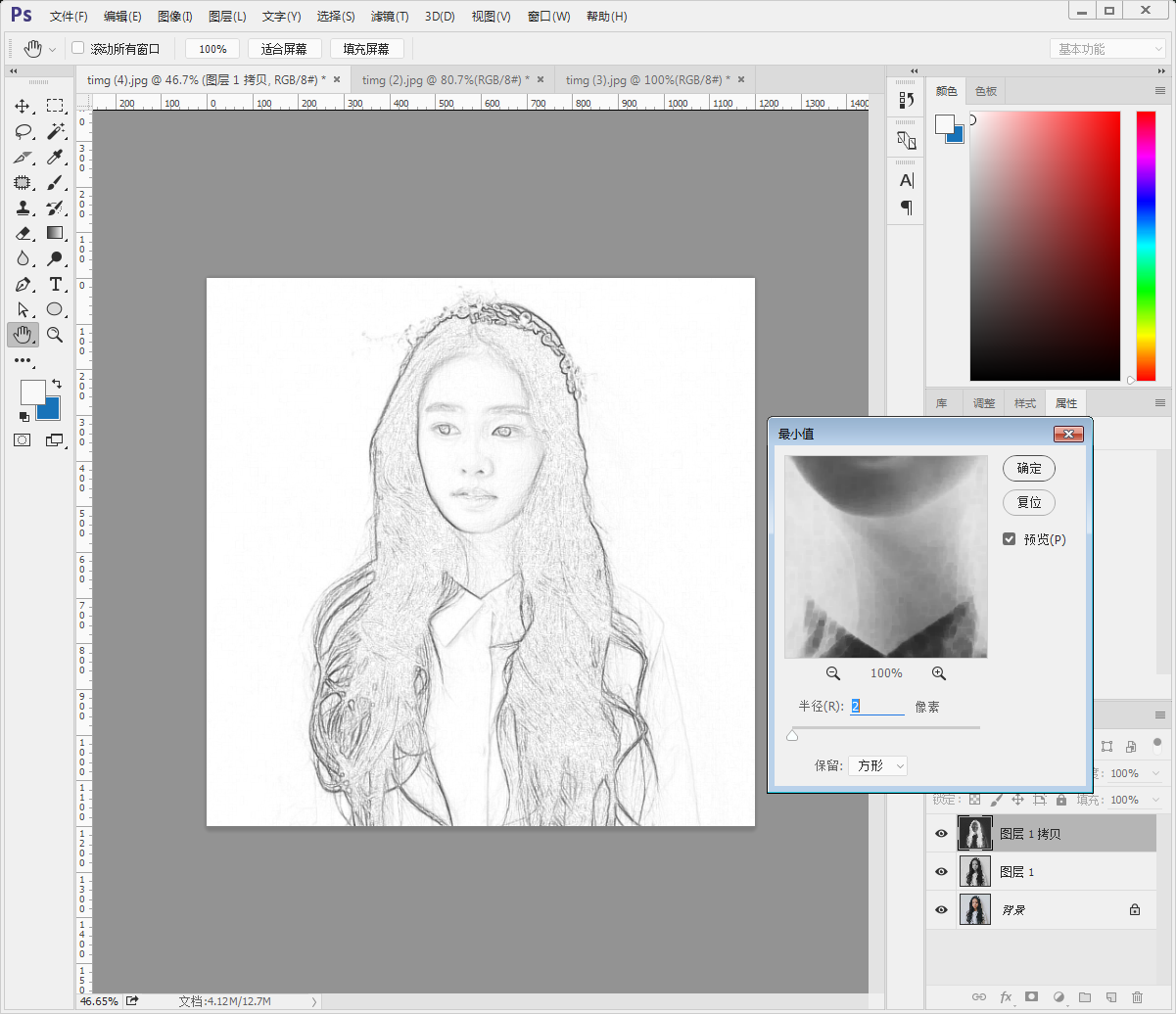Viewport: 1176px width, 1014px height.
Task: Click the 100% zoom button in options bar
Action: [212, 49]
